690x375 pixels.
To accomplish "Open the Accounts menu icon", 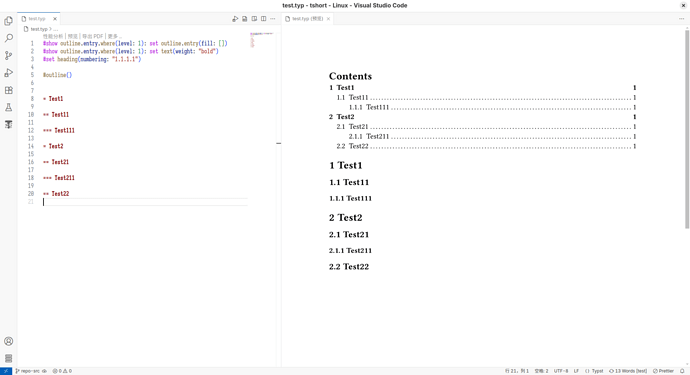I will 8,341.
